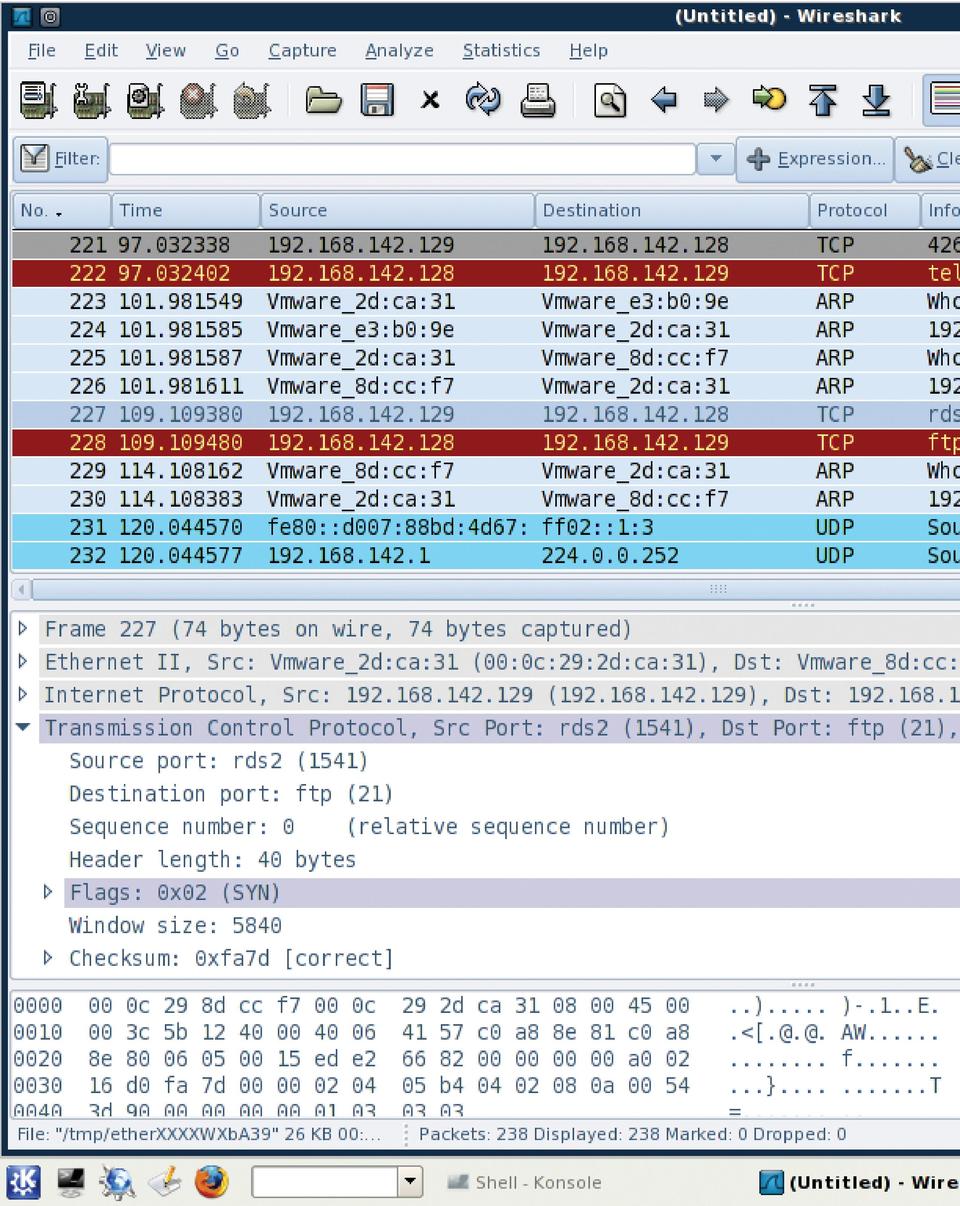960x1206 pixels.
Task: Open a capture file with folder icon
Action: click(323, 100)
